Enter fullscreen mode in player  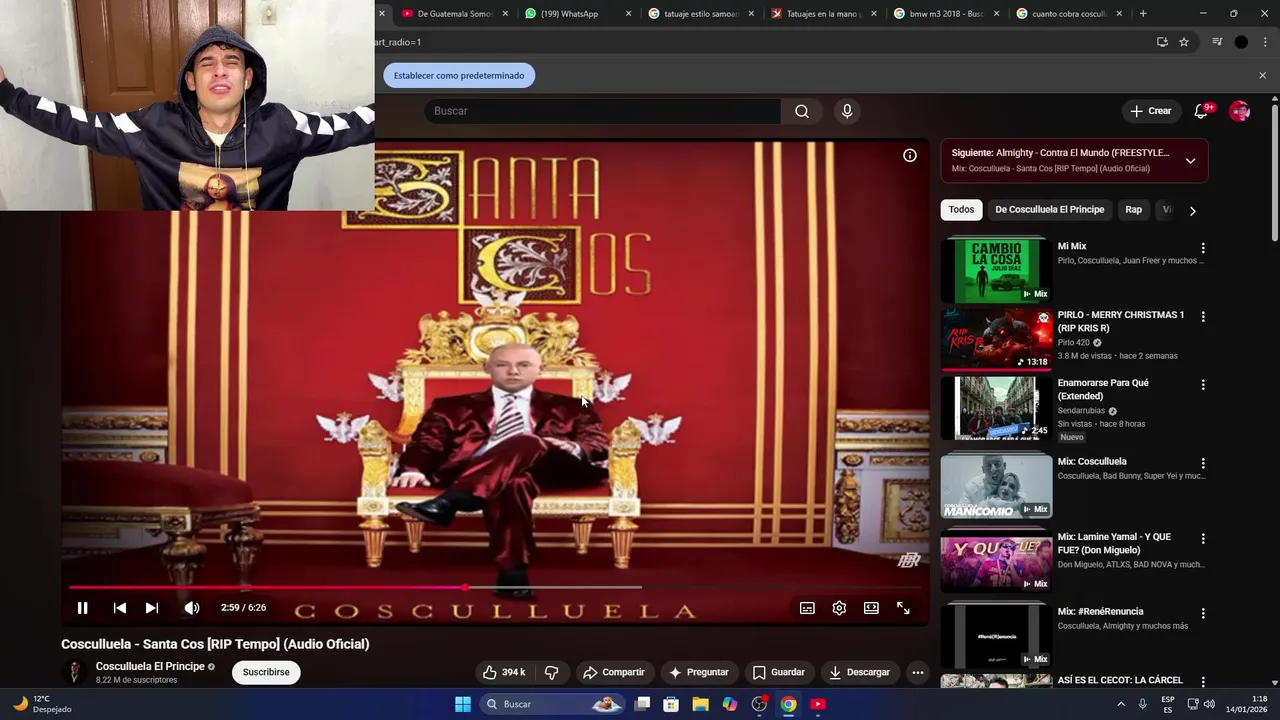[903, 608]
